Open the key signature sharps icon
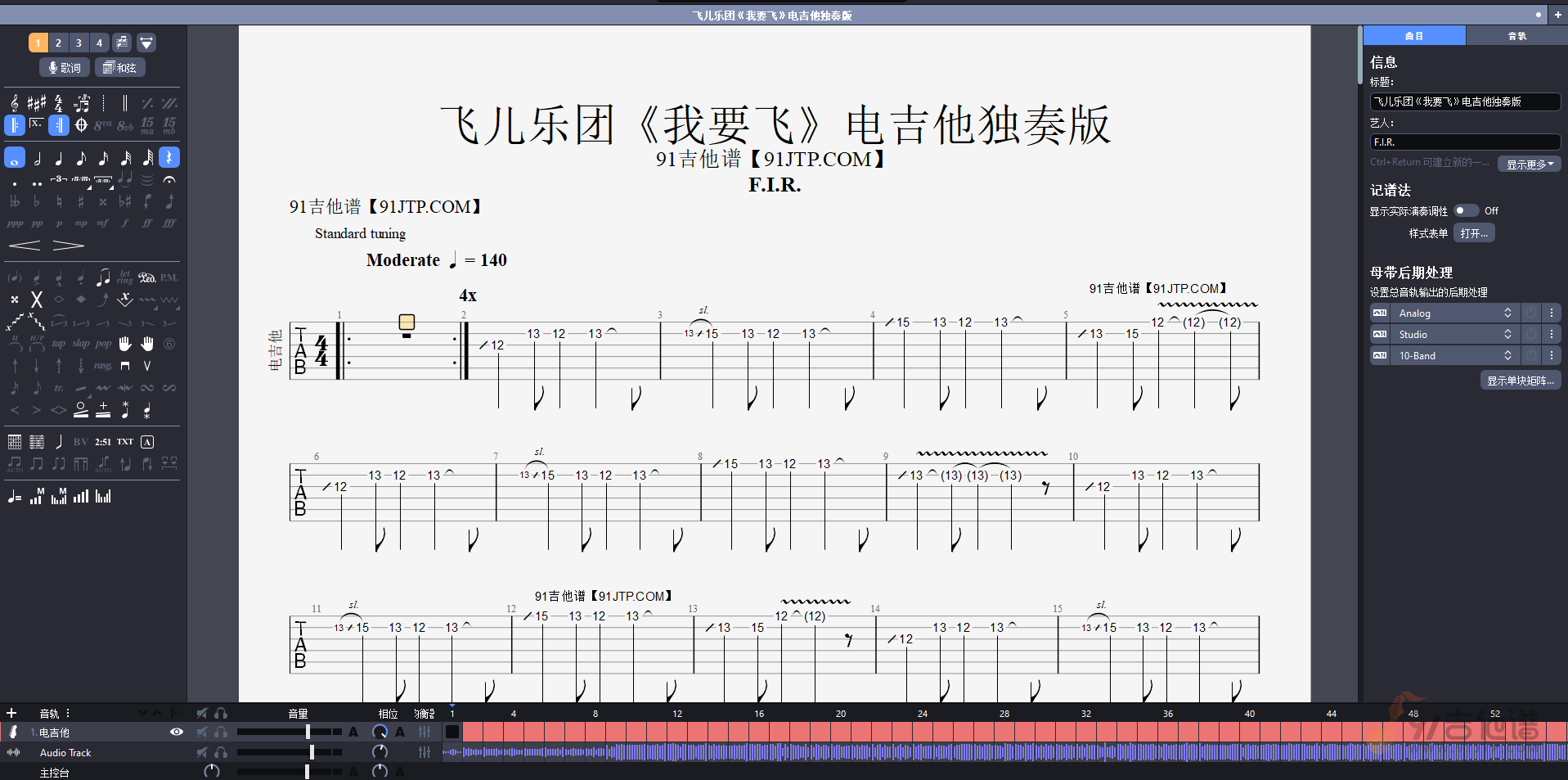Viewport: 1568px width, 780px height. tap(37, 103)
